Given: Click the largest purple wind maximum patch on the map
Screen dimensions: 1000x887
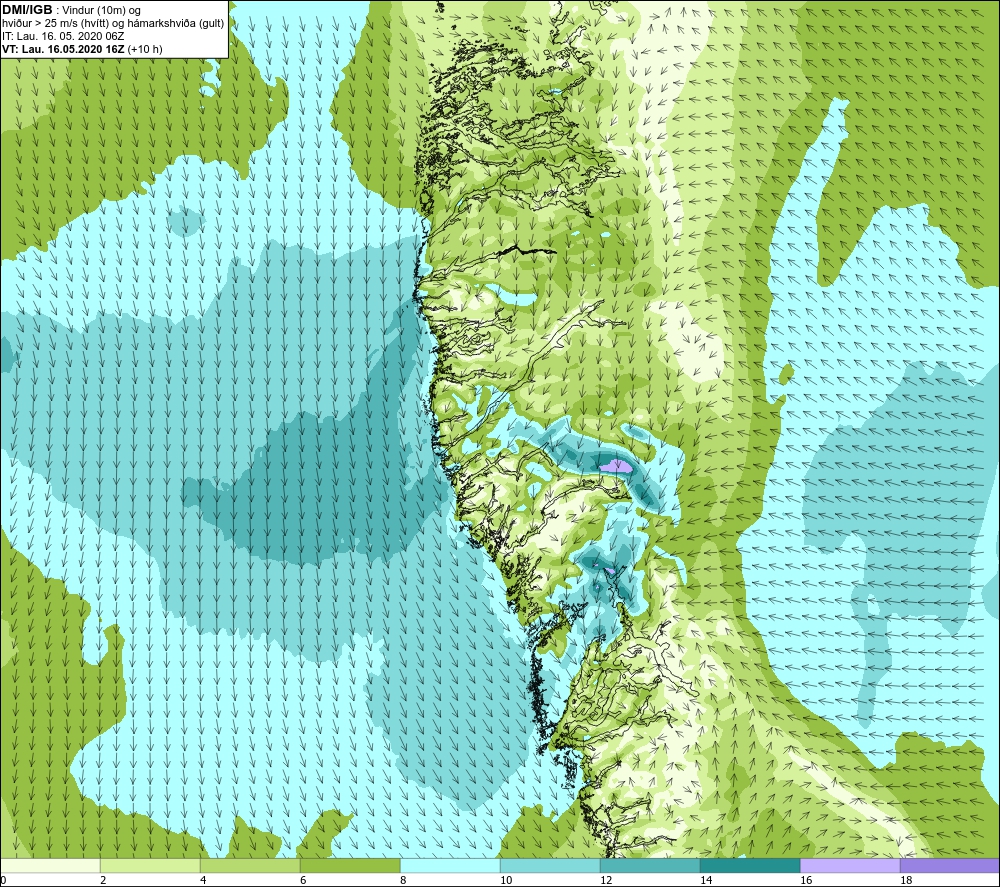Looking at the screenshot, I should coord(615,466).
